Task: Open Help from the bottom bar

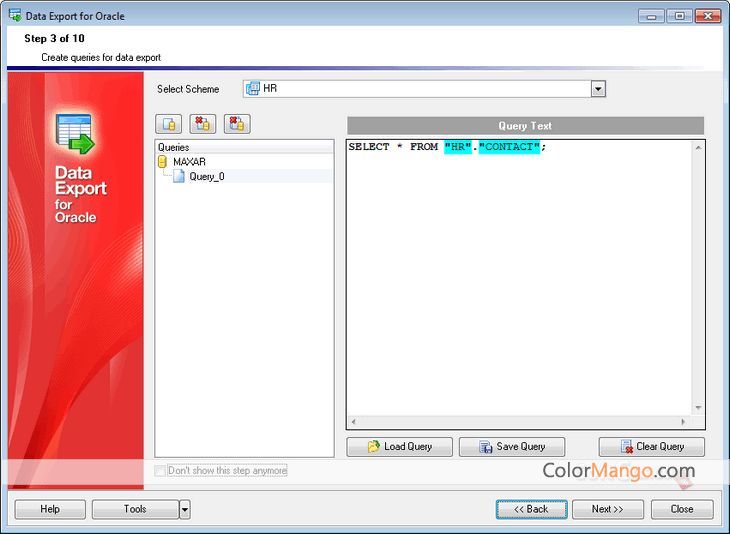Action: pyautogui.click(x=50, y=509)
